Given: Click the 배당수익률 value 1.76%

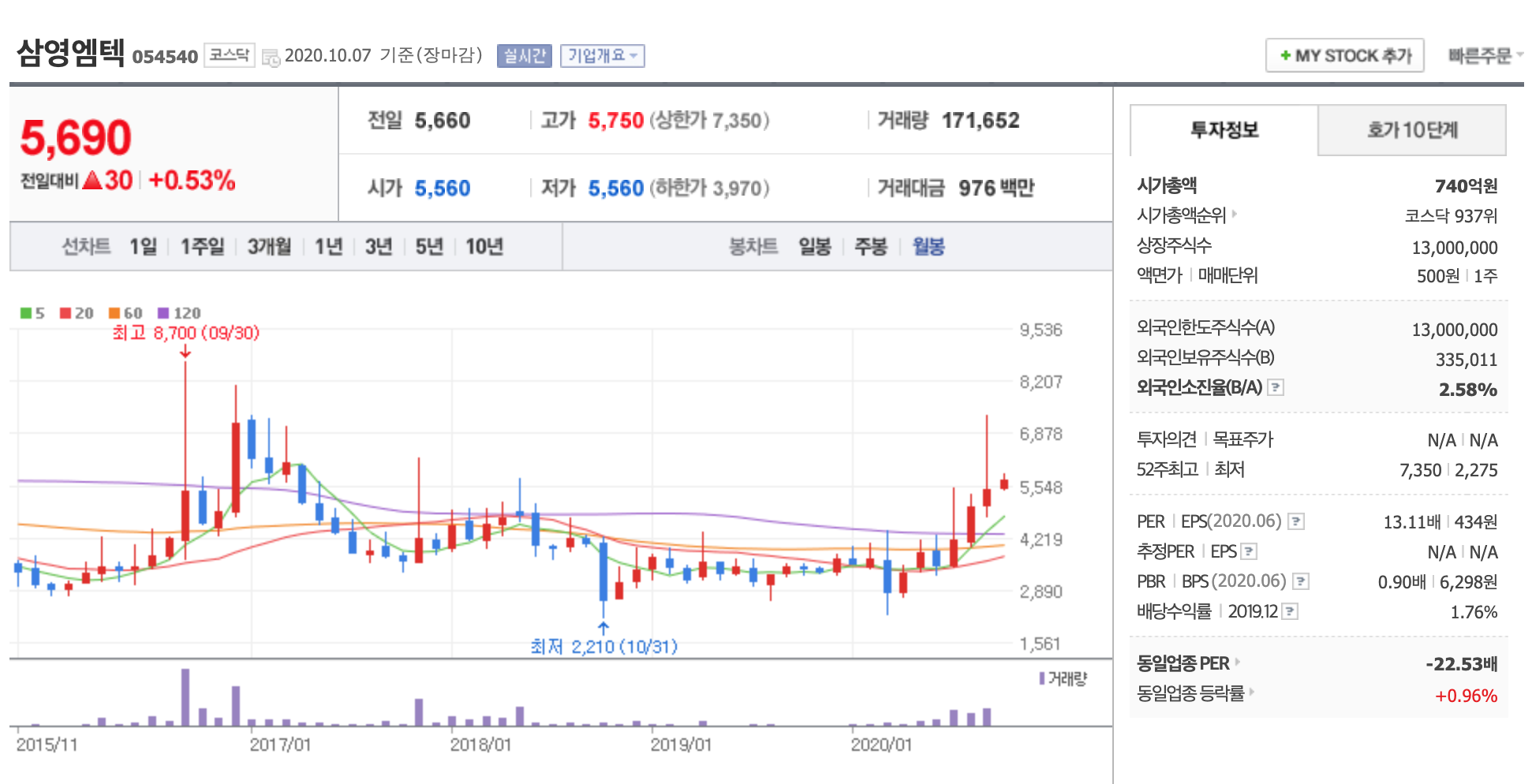Looking at the screenshot, I should (x=1474, y=612).
